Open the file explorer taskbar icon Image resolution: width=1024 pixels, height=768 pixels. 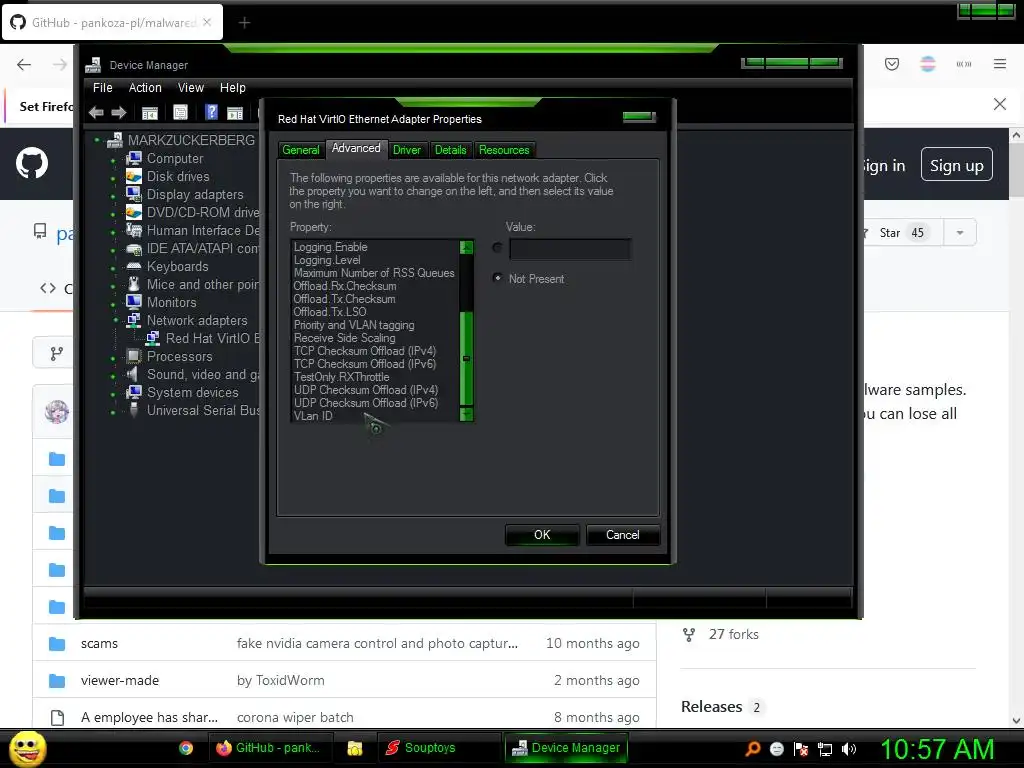[x=355, y=748]
